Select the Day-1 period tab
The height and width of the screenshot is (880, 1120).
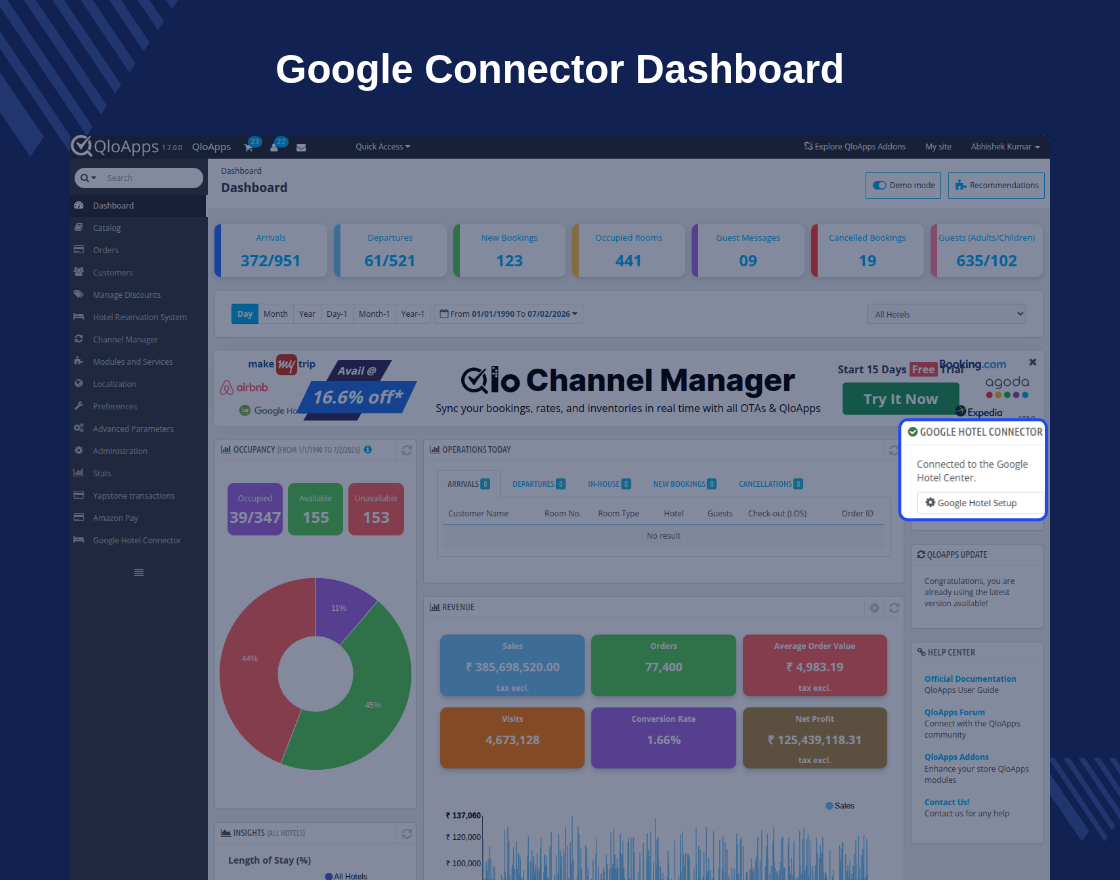[x=336, y=314]
